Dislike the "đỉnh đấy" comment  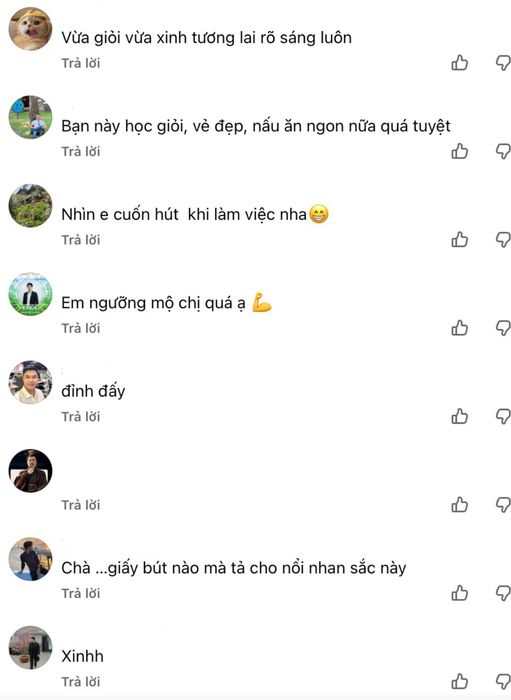503,417
